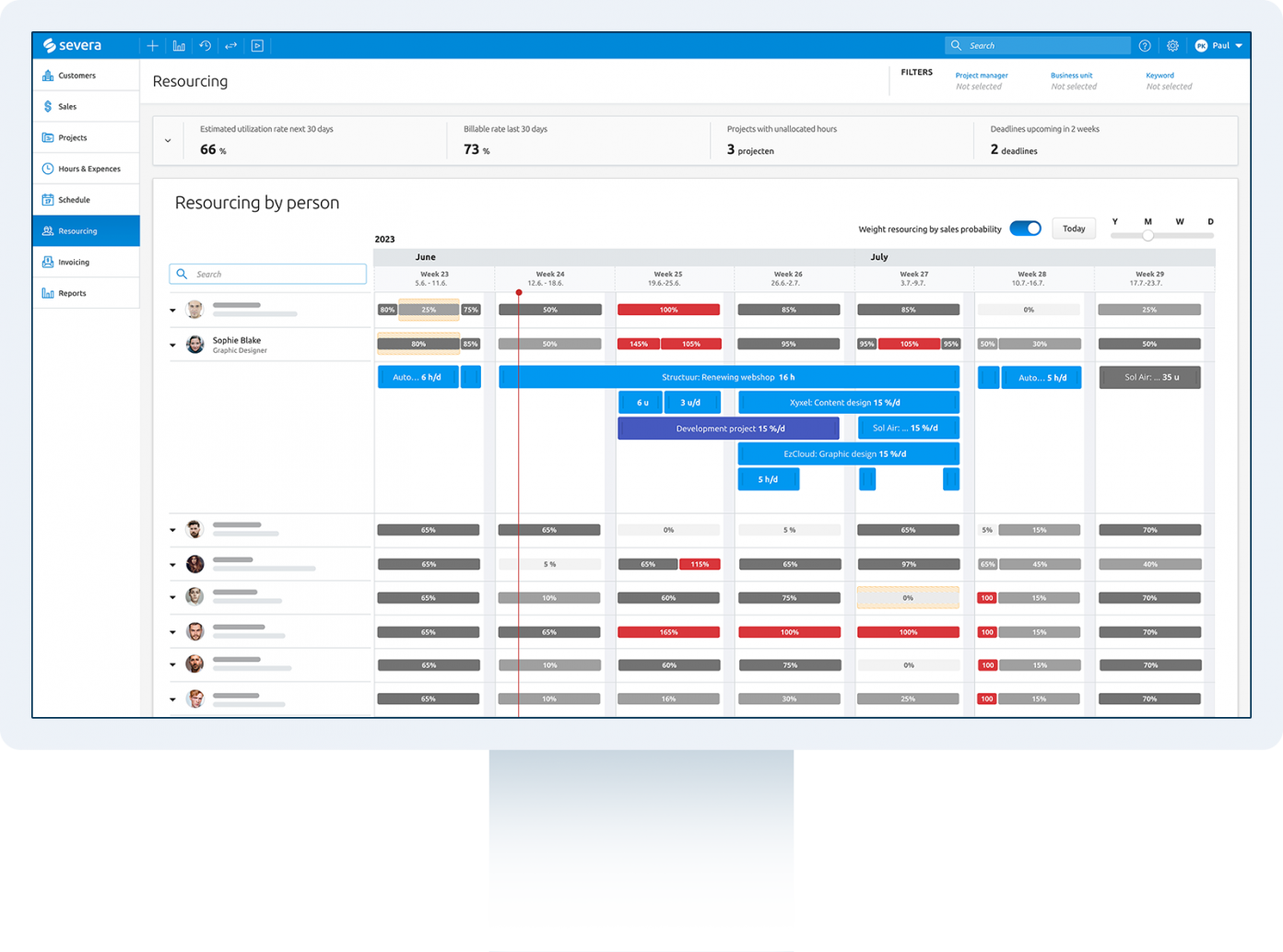Adjust the Y M W D zoom slider handle
The height and width of the screenshot is (952, 1283).
tap(1148, 235)
